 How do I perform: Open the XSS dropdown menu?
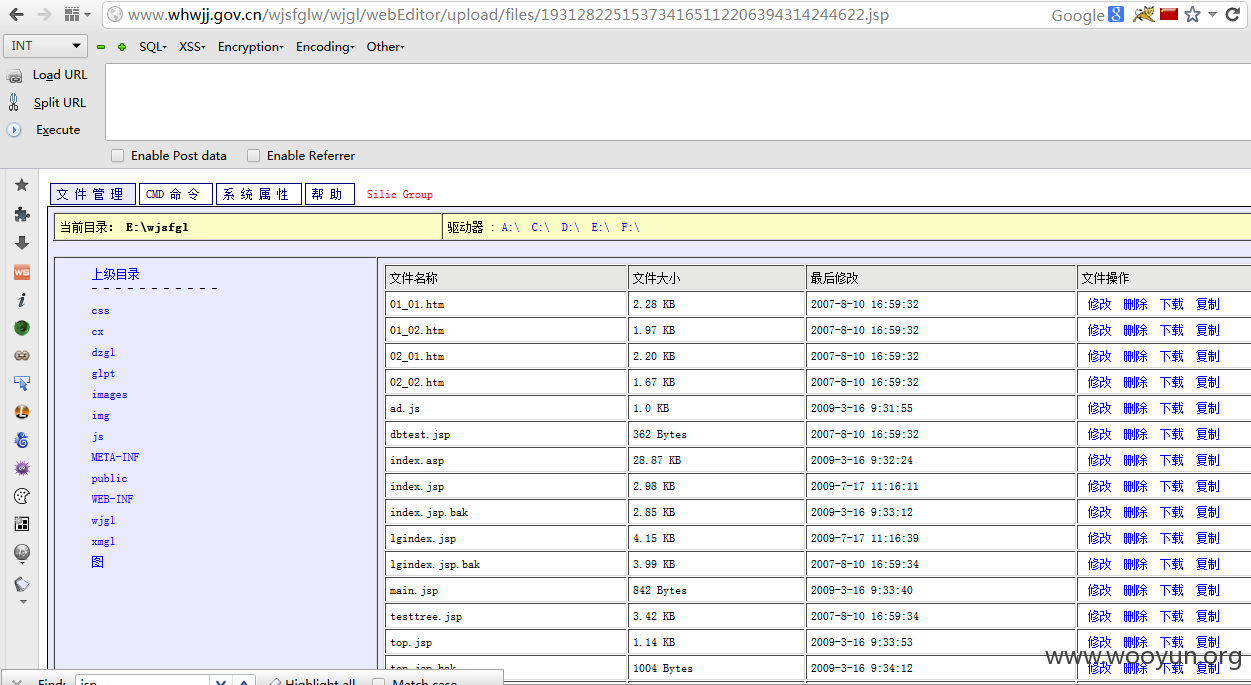(x=192, y=47)
